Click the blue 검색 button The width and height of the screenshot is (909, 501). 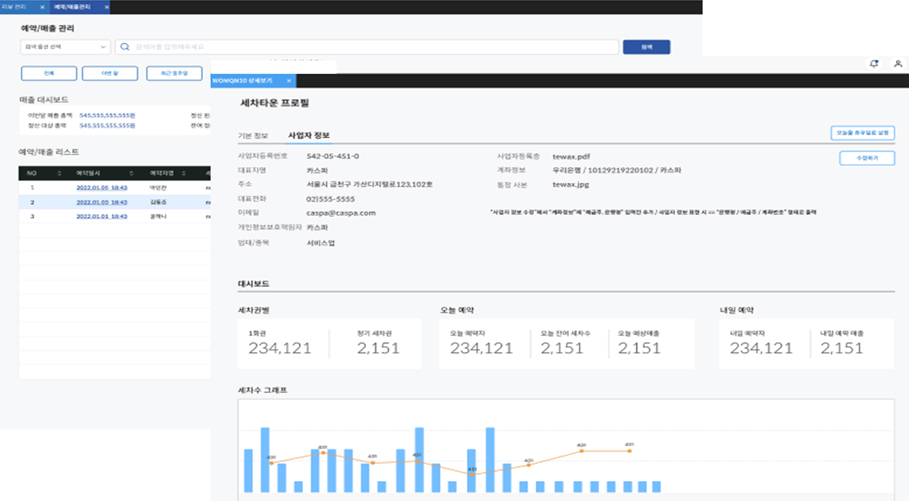pos(646,47)
